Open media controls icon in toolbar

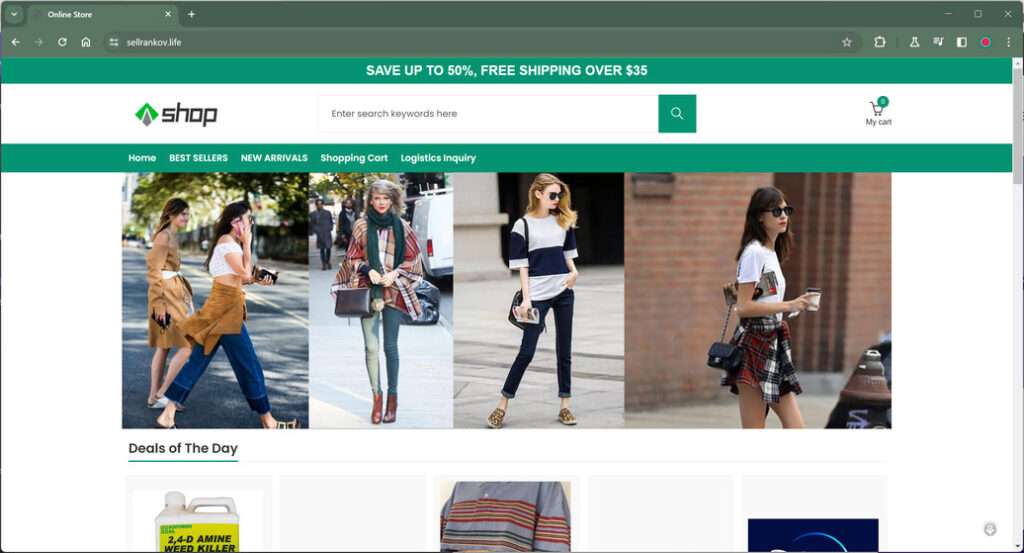938,42
